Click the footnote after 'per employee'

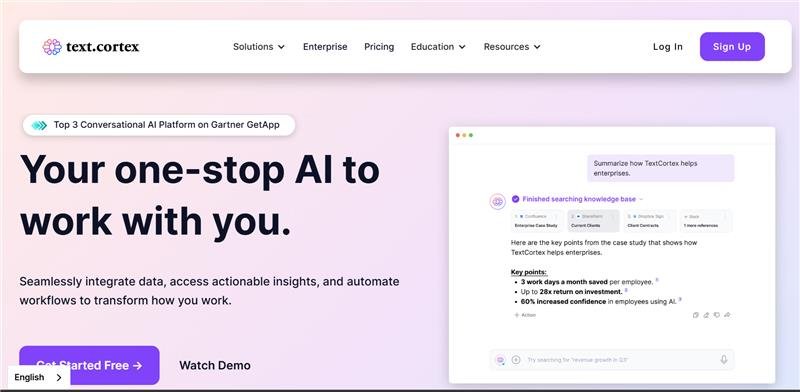pos(657,280)
